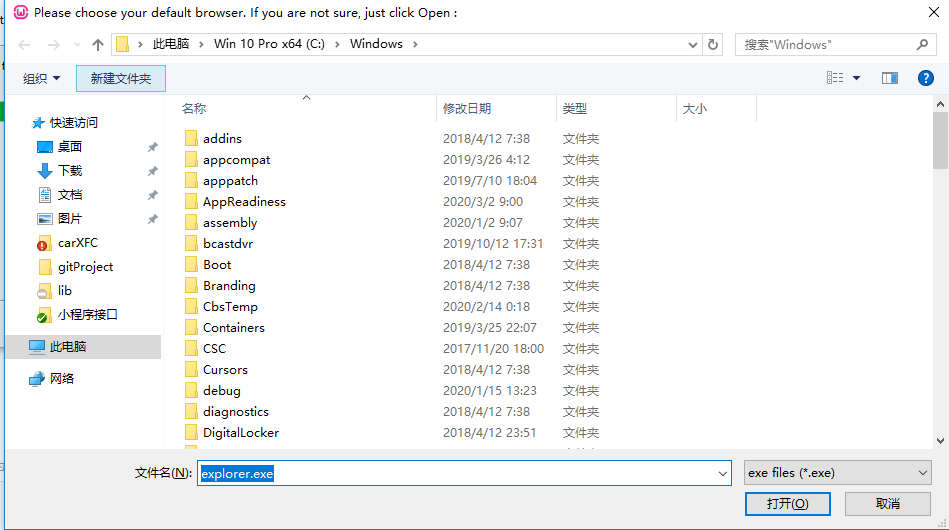This screenshot has width=949, height=530.
Task: Select the AppReadiness folder name
Action: [245, 201]
